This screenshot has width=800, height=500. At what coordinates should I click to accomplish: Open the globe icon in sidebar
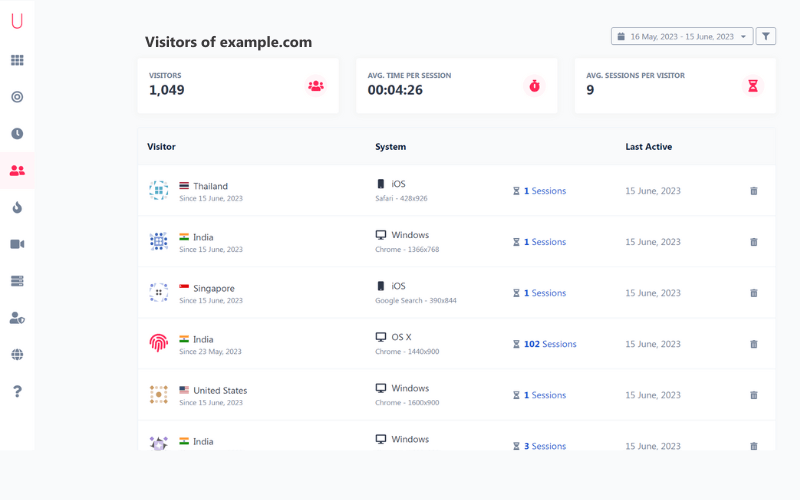(x=17, y=355)
